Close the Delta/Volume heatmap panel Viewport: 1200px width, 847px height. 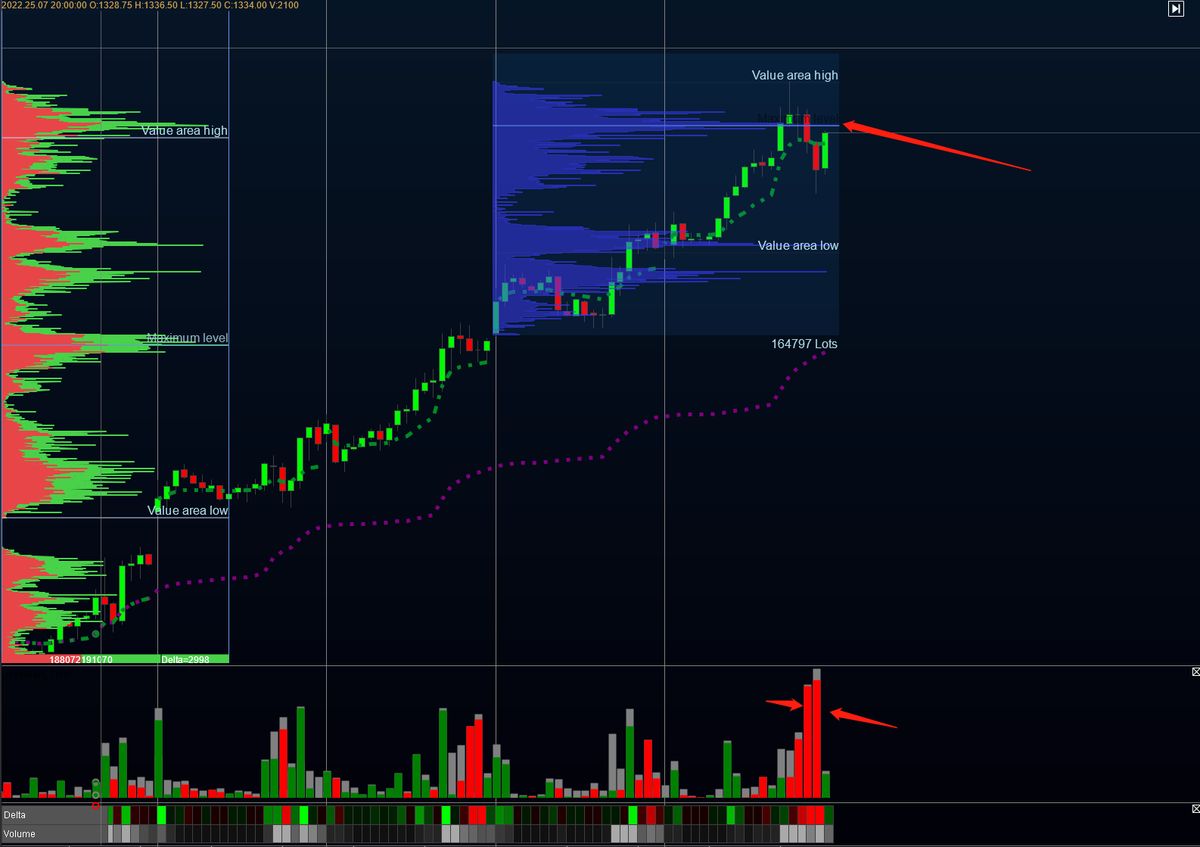pyautogui.click(x=1196, y=808)
